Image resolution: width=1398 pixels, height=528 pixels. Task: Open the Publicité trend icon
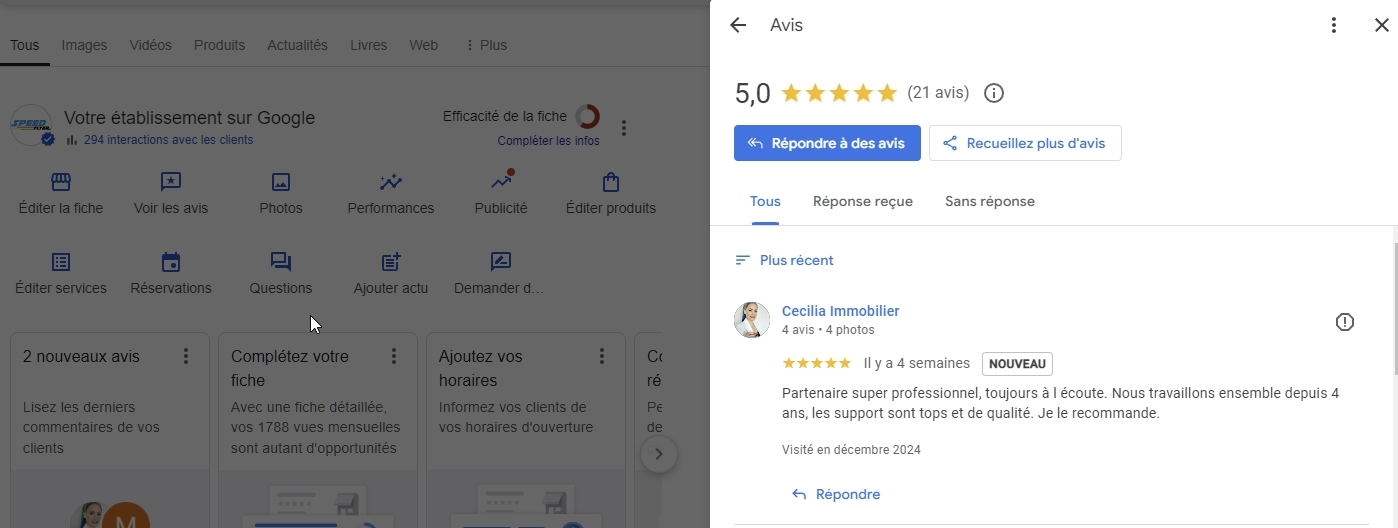tap(501, 181)
